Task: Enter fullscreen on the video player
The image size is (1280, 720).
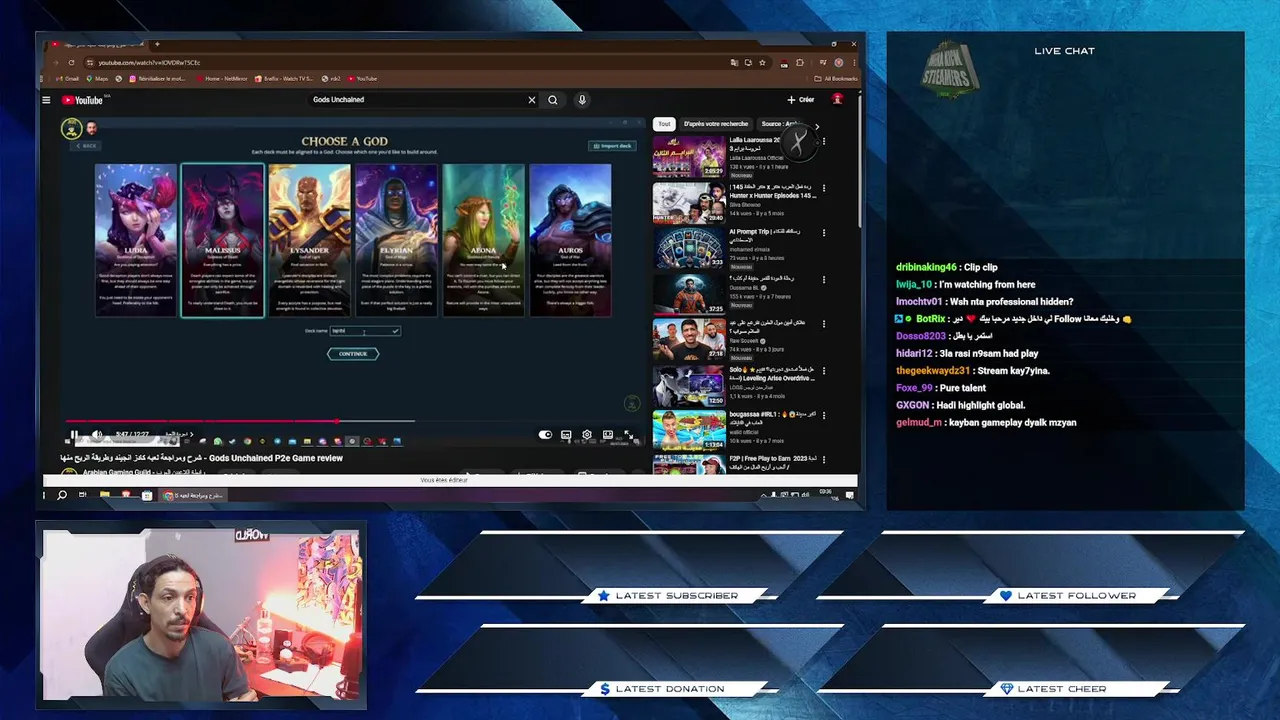Action: [x=629, y=435]
